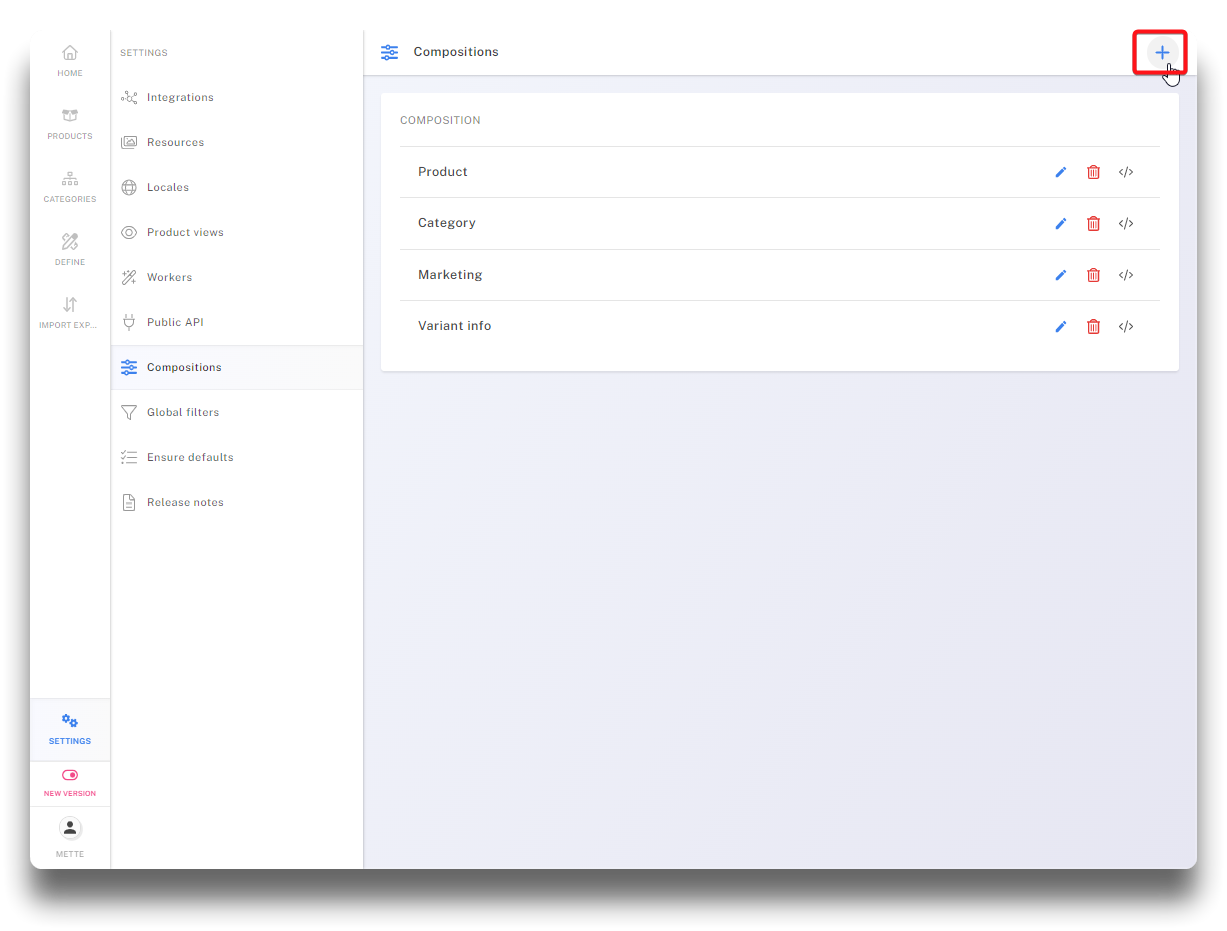View code for Marketing composition
This screenshot has width=1227, height=931.
click(x=1126, y=275)
